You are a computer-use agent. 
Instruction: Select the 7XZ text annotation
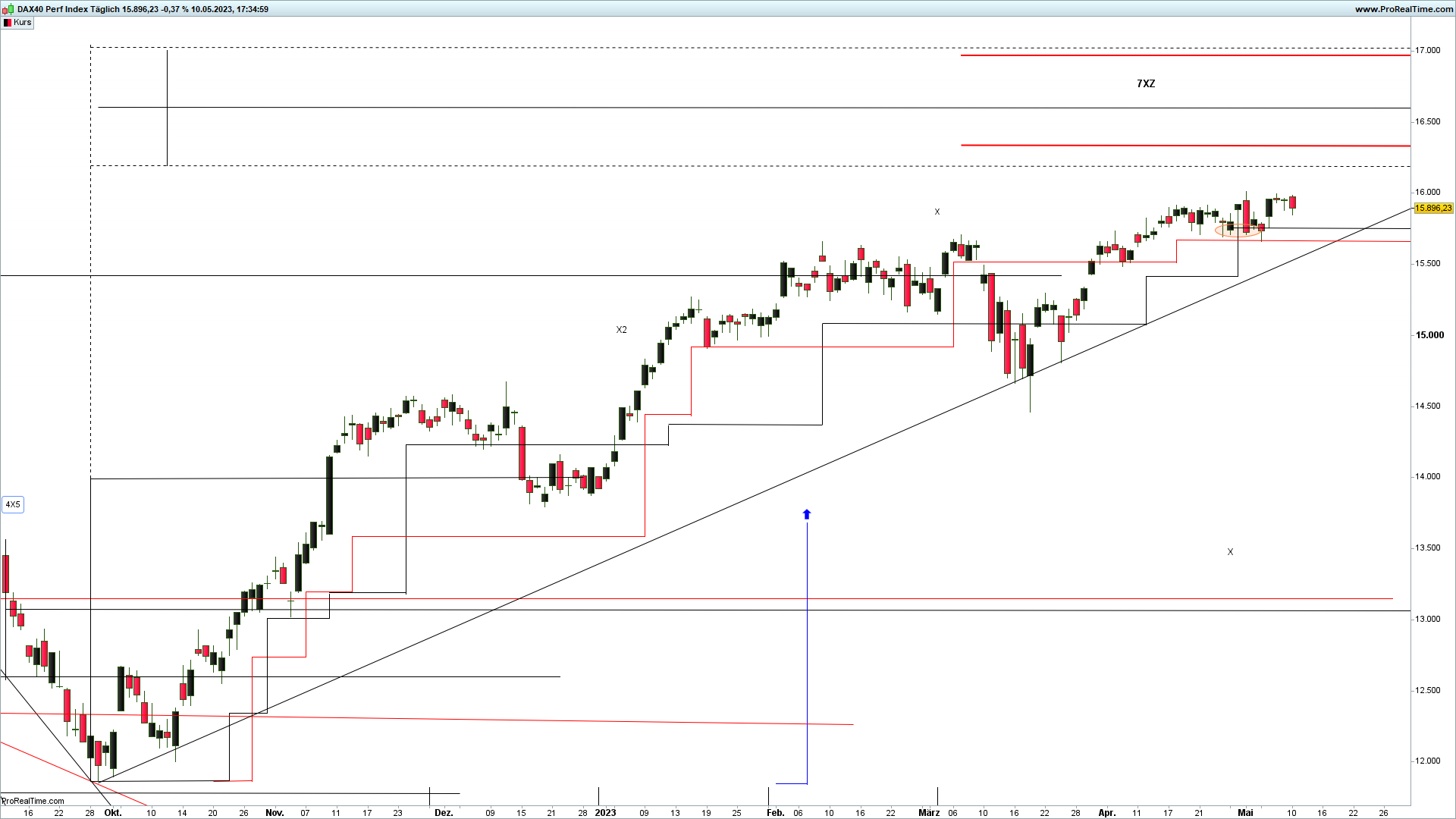(x=1146, y=83)
